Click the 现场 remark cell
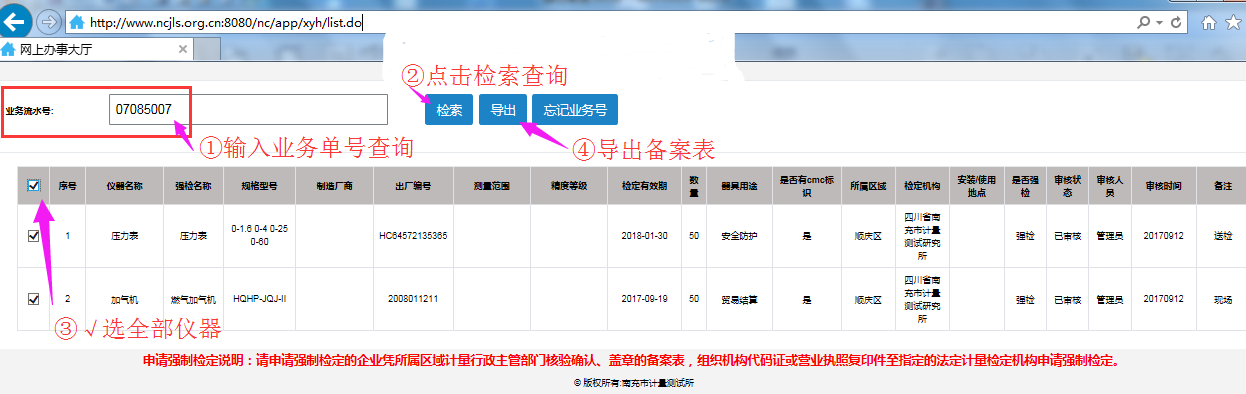 coord(1221,298)
